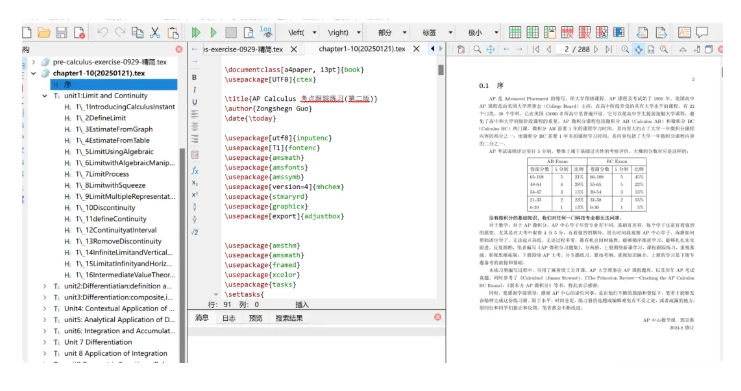Open the 搜索结果 search results tab

pyautogui.click(x=289, y=318)
